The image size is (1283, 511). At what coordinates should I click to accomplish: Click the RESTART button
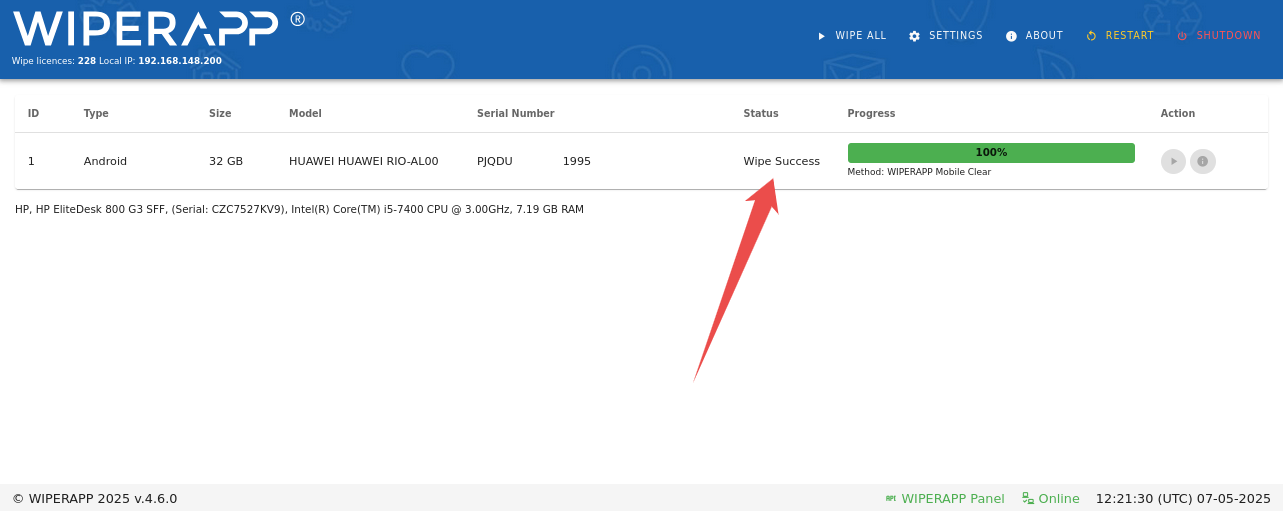(1120, 36)
